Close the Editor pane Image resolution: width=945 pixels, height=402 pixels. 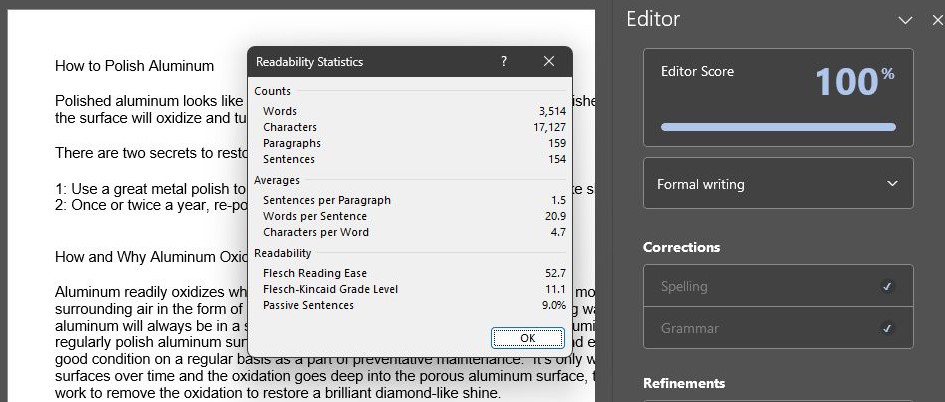tap(929, 20)
